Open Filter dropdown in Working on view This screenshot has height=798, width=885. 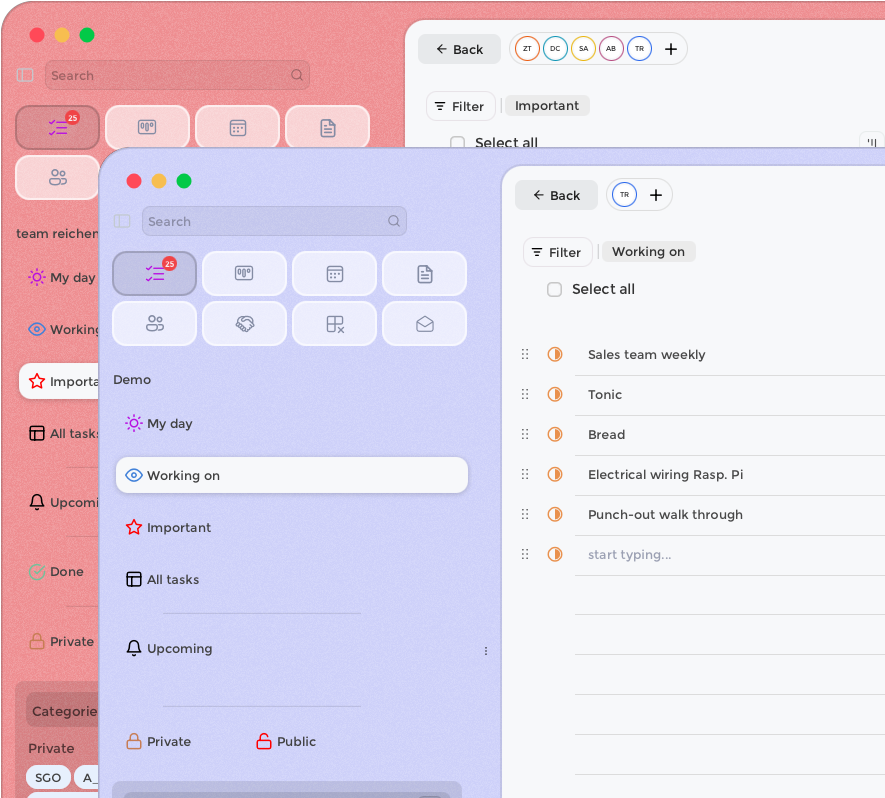(557, 252)
